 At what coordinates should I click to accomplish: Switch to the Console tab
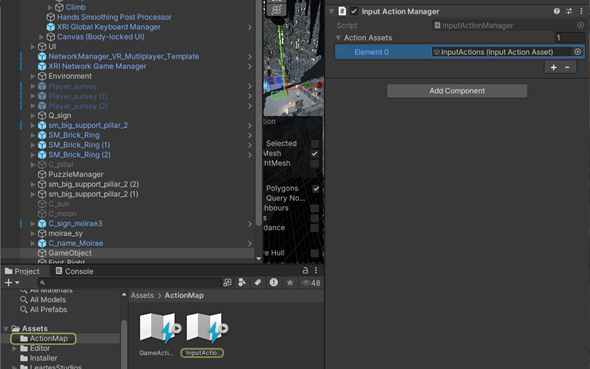[x=74, y=271]
